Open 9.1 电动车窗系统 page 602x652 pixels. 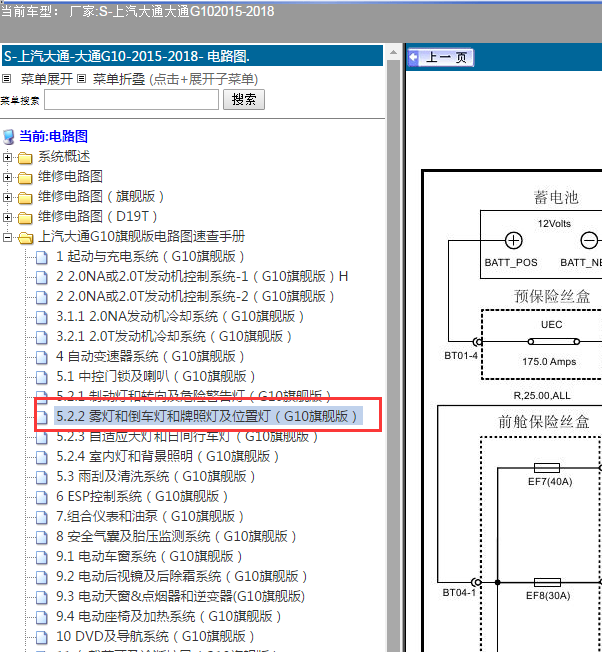(x=149, y=556)
